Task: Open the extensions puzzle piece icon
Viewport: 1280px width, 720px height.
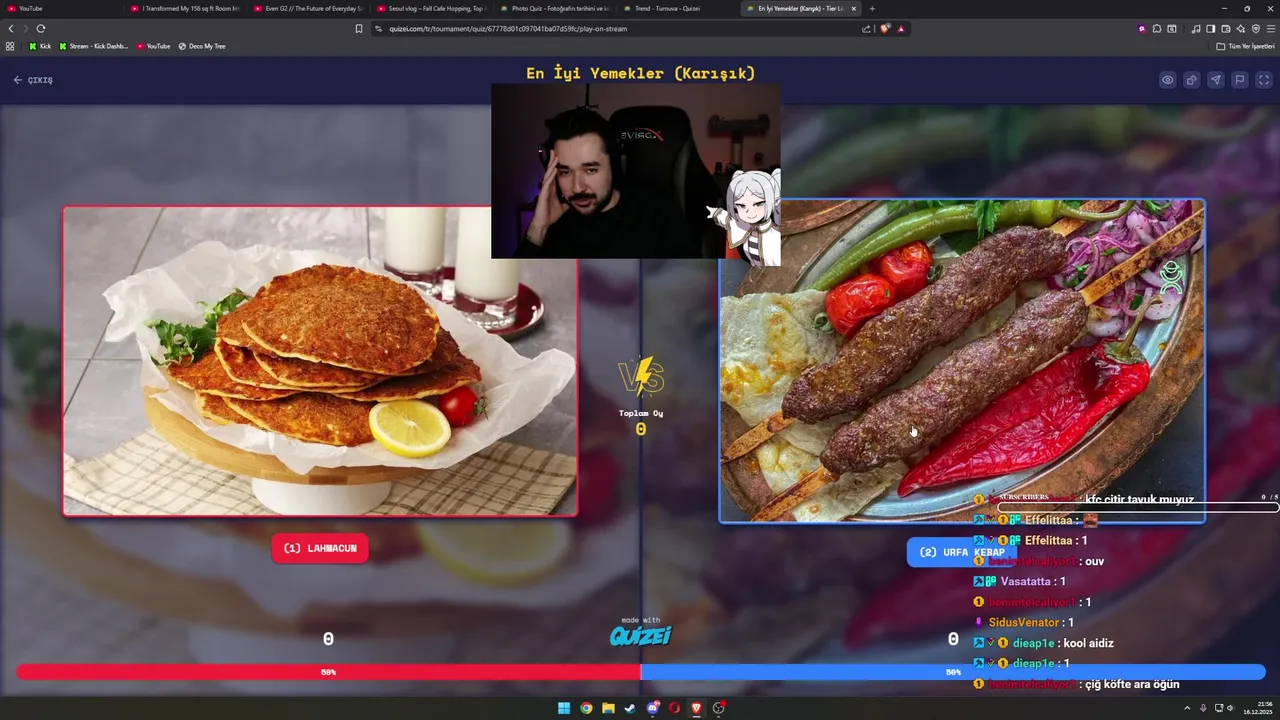Action: pos(1157,29)
